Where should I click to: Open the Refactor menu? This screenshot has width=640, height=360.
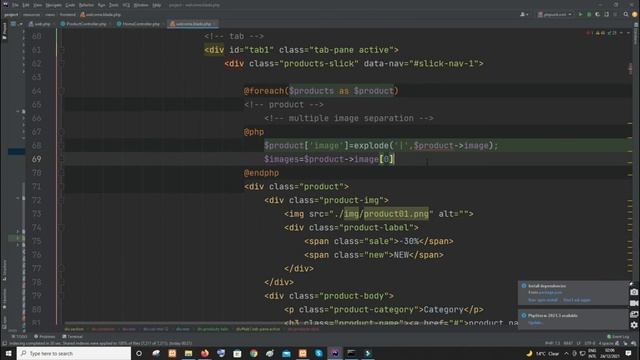point(86,5)
